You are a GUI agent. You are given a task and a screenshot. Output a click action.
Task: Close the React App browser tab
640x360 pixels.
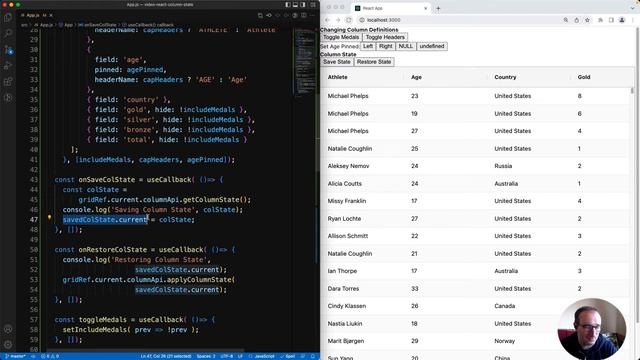pos(425,8)
